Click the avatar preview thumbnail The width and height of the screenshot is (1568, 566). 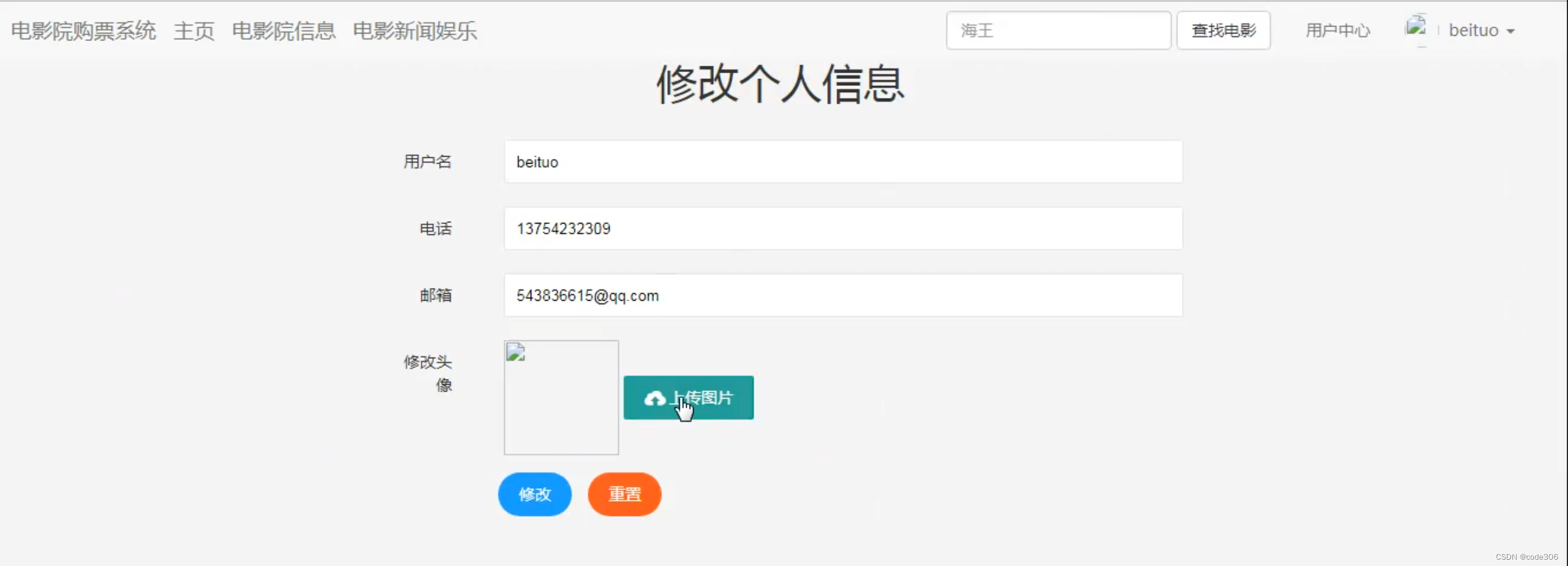coord(561,397)
